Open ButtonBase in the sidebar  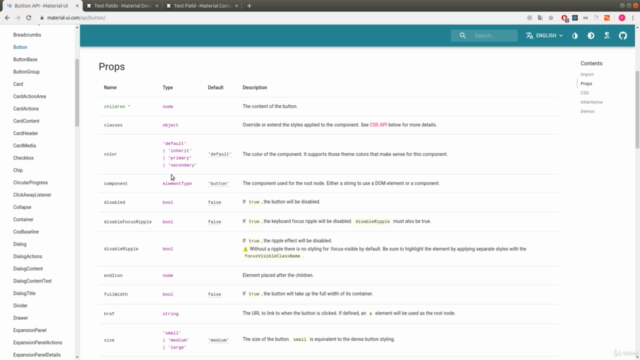[25, 59]
